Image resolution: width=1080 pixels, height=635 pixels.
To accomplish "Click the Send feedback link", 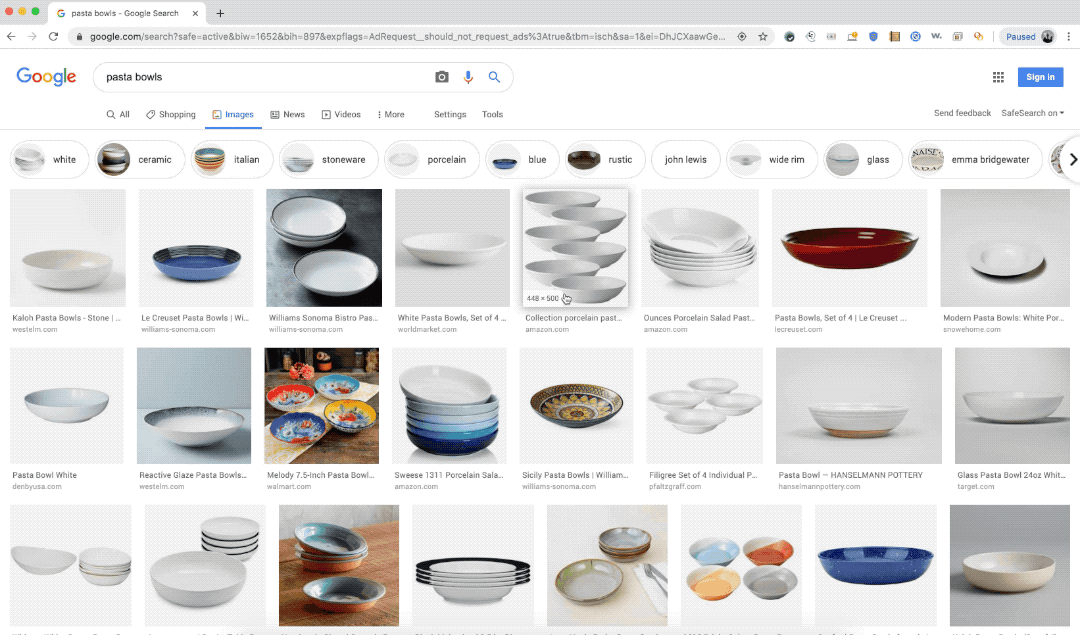I will pyautogui.click(x=962, y=113).
